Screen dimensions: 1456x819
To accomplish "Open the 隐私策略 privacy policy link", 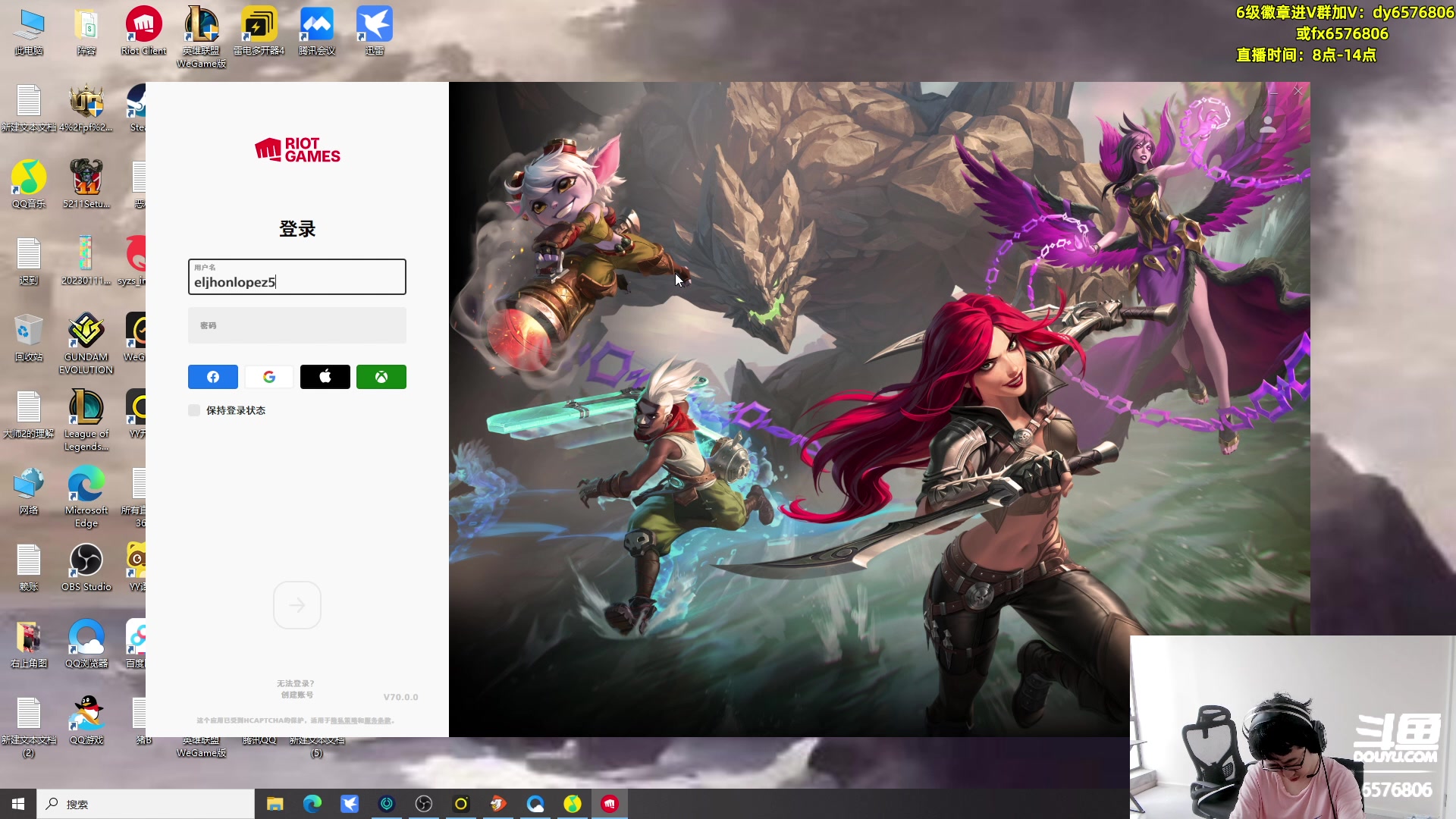I will coord(344,720).
